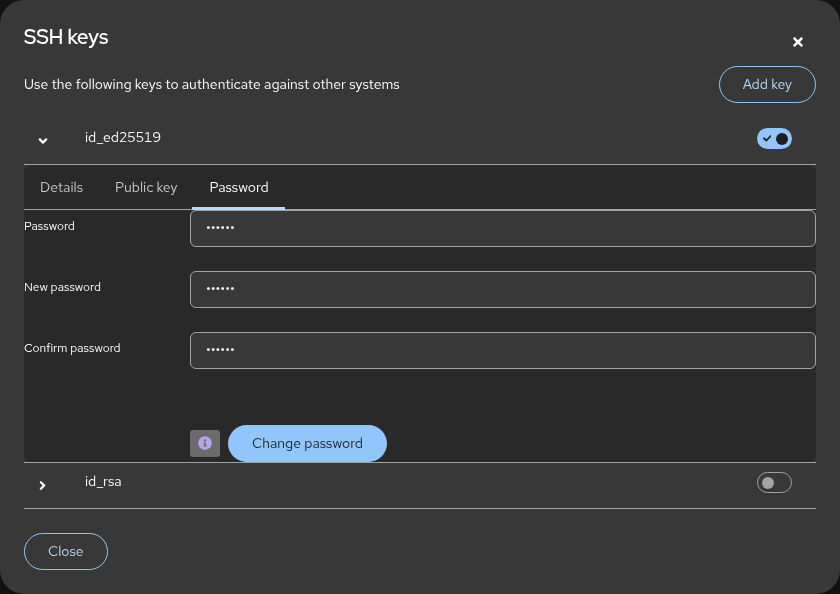Close the SSH keys dialog with X
Screen dimensions: 840x594
798,42
